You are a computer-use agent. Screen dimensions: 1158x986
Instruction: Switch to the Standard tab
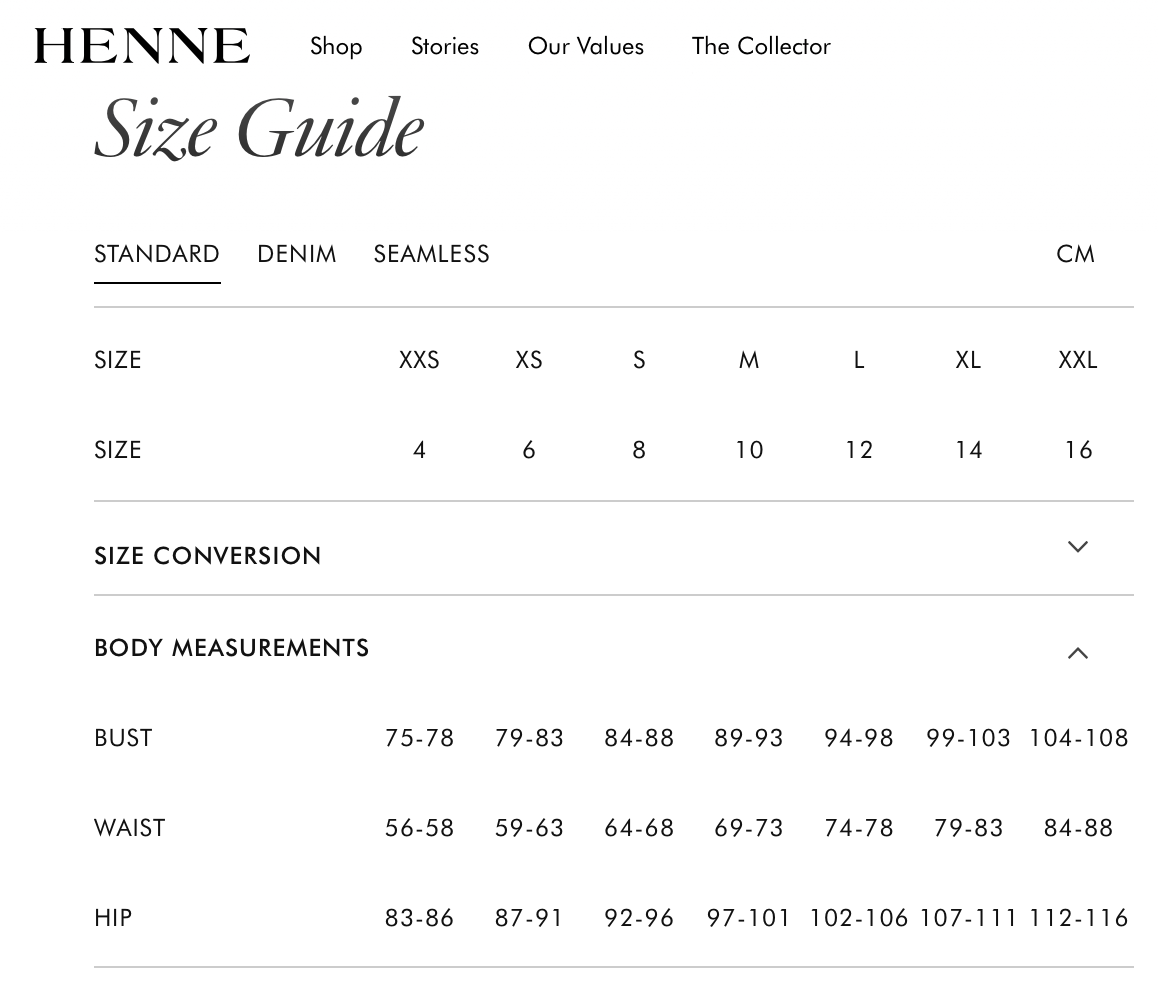tap(157, 254)
